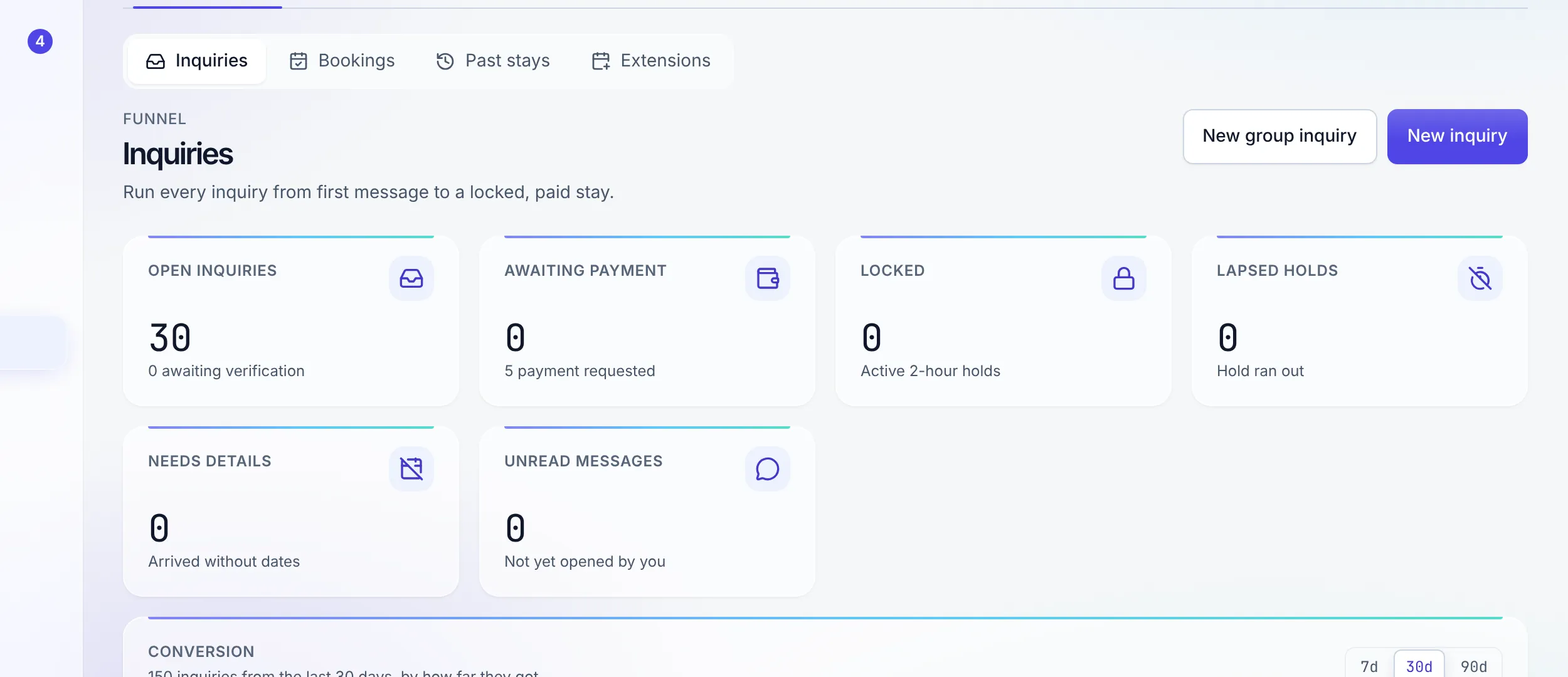The height and width of the screenshot is (677, 1568).
Task: Click the timer-off icon in Lapsed Holds card
Action: (x=1480, y=278)
